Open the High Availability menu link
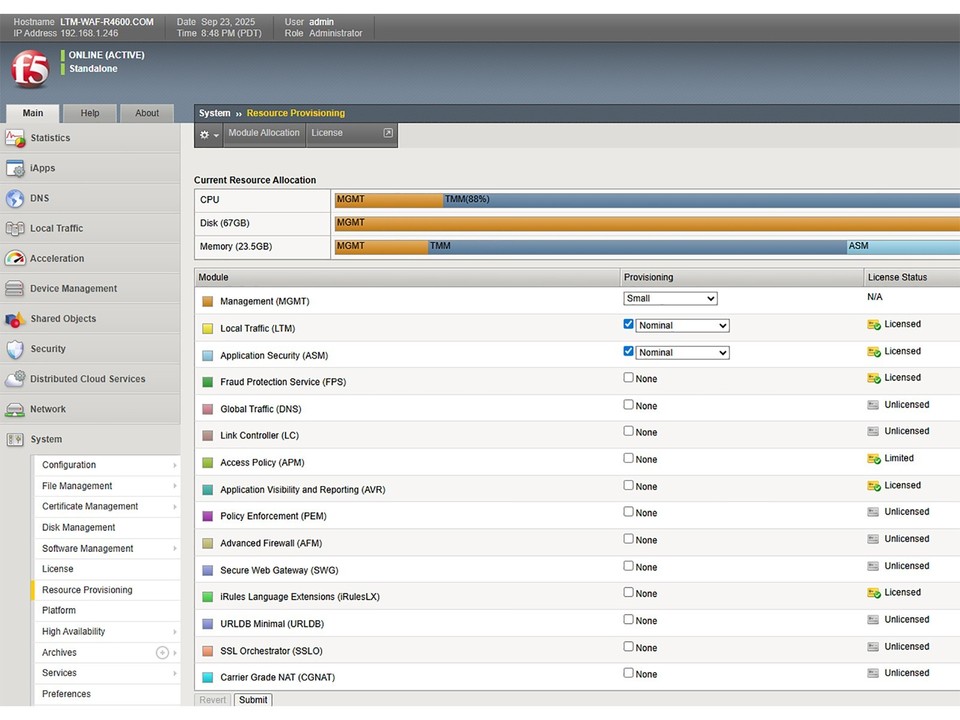The image size is (960, 720). click(74, 632)
